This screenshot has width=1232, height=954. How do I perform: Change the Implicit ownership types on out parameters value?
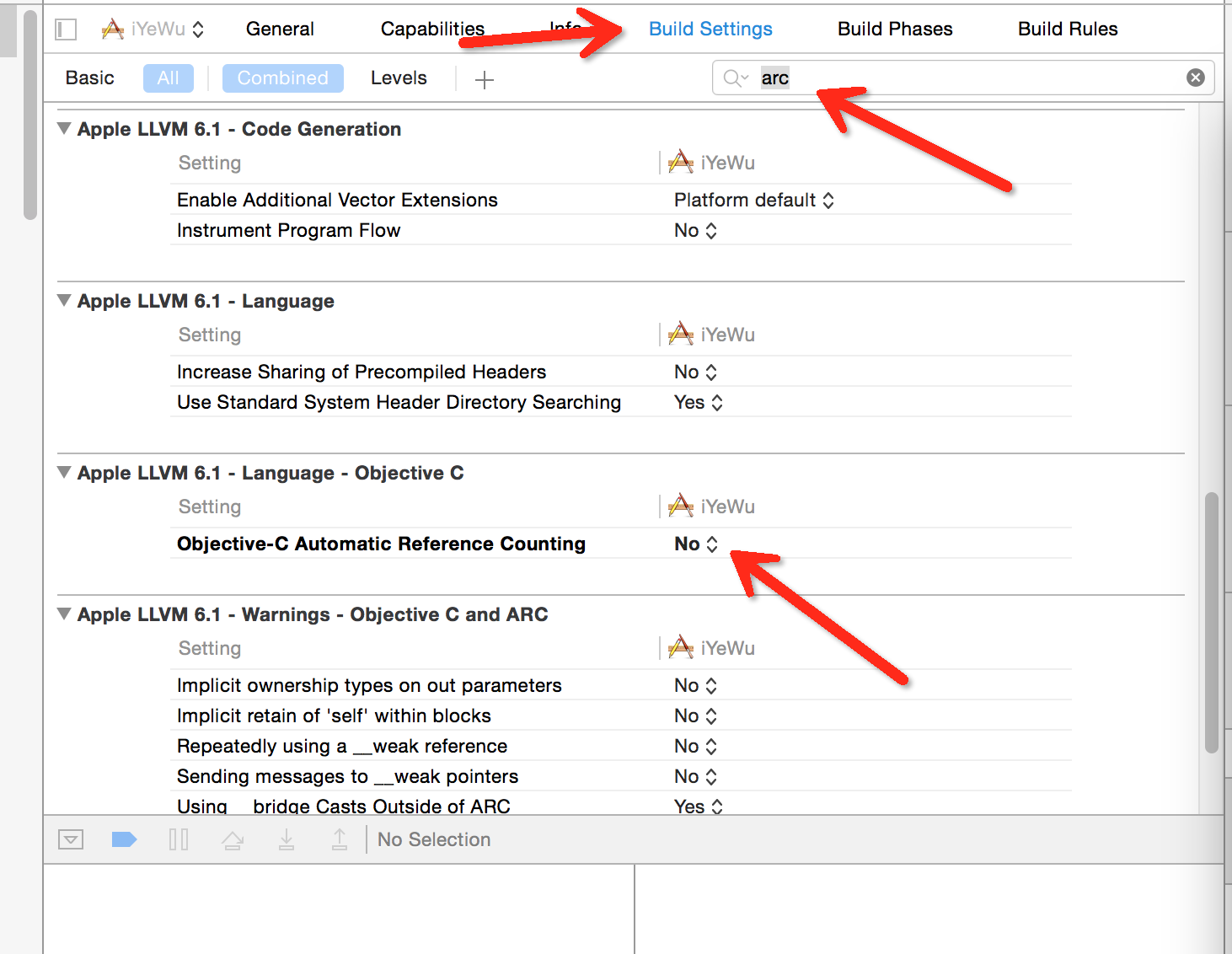click(696, 686)
